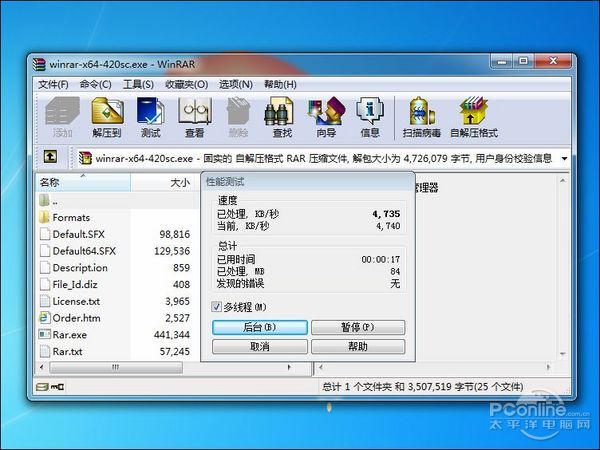Click the 取消 button in the dialog

pyautogui.click(x=260, y=347)
